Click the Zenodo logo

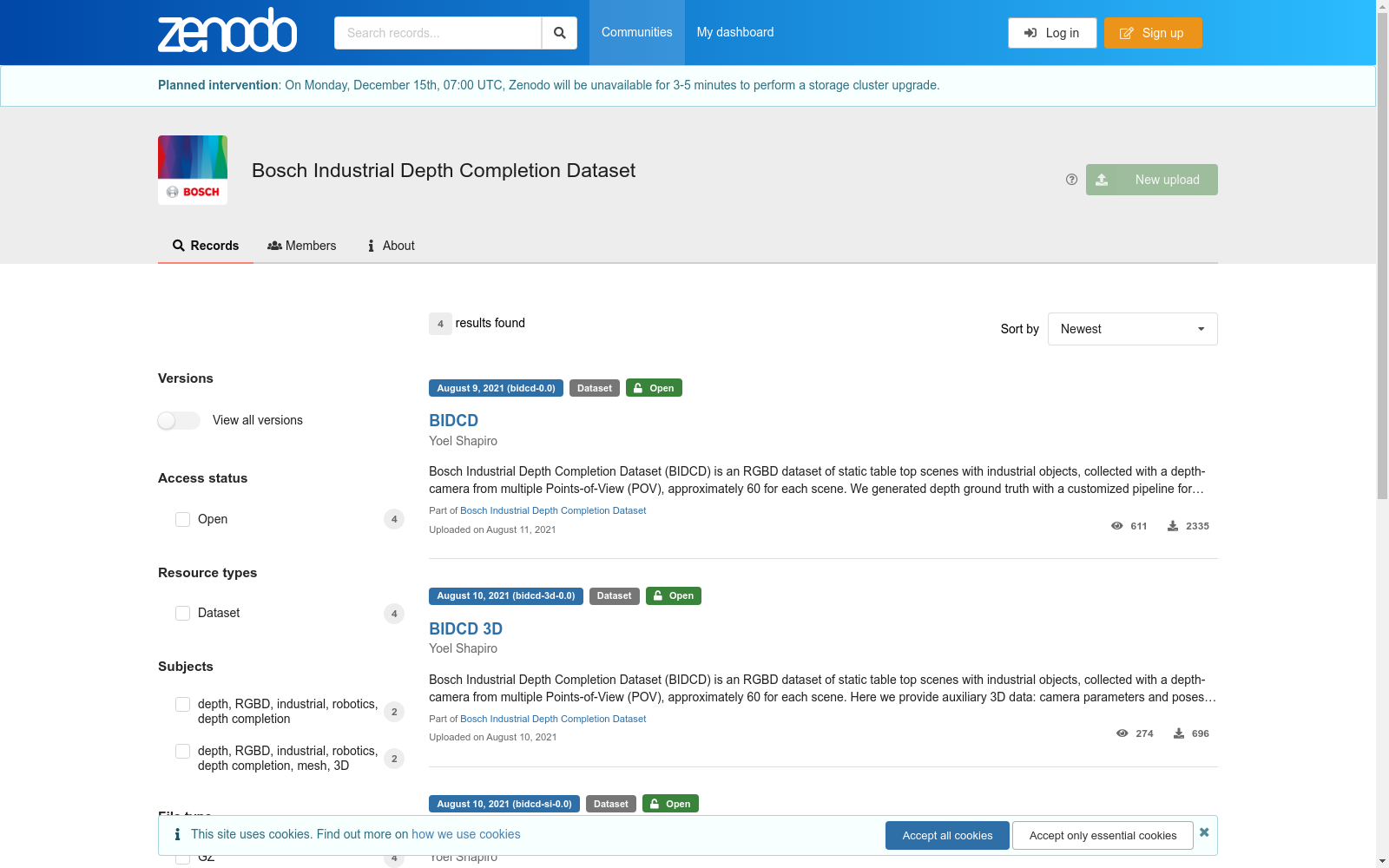(227, 31)
